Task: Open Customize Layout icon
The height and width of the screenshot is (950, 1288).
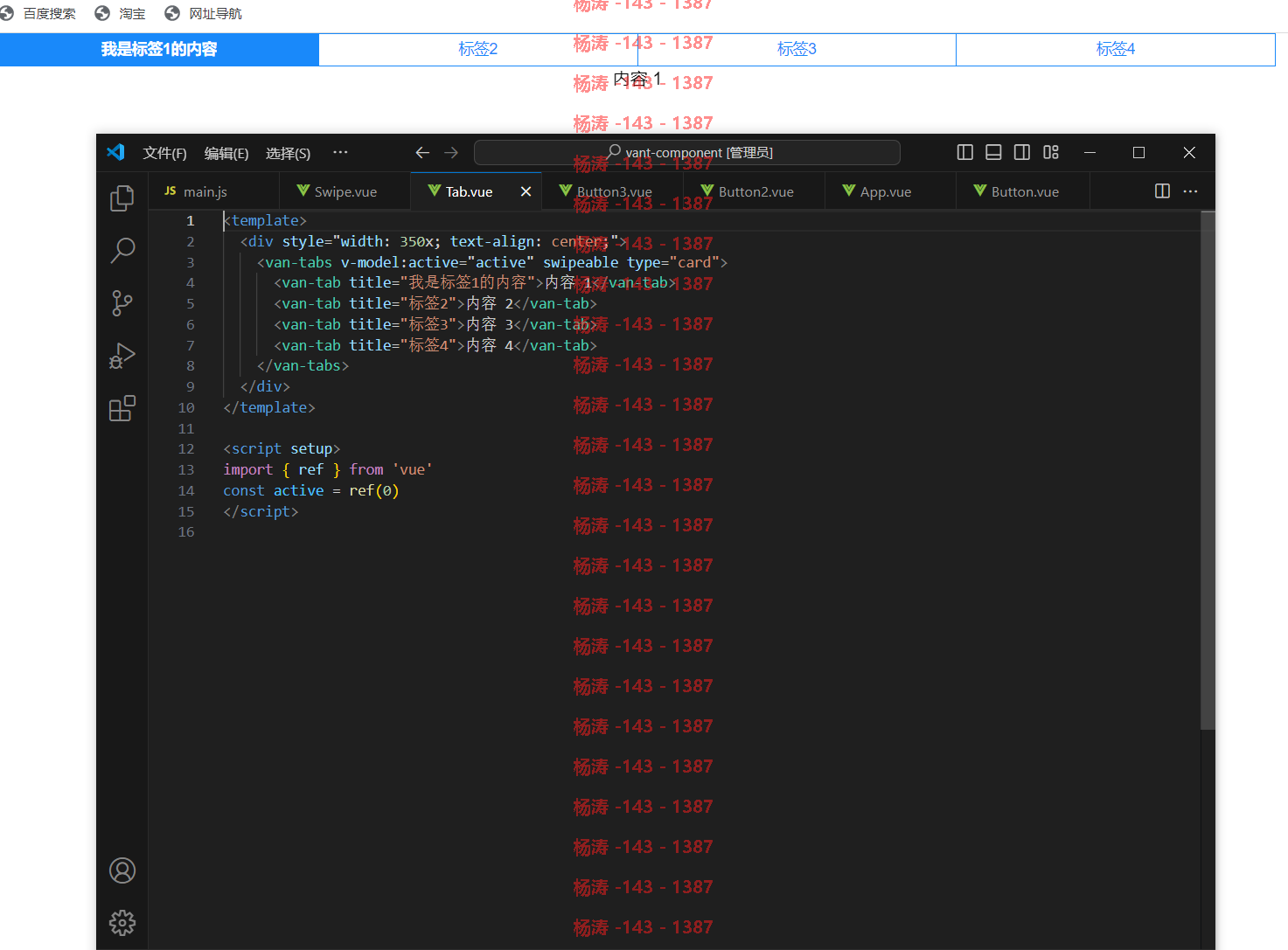Action: pyautogui.click(x=1051, y=152)
